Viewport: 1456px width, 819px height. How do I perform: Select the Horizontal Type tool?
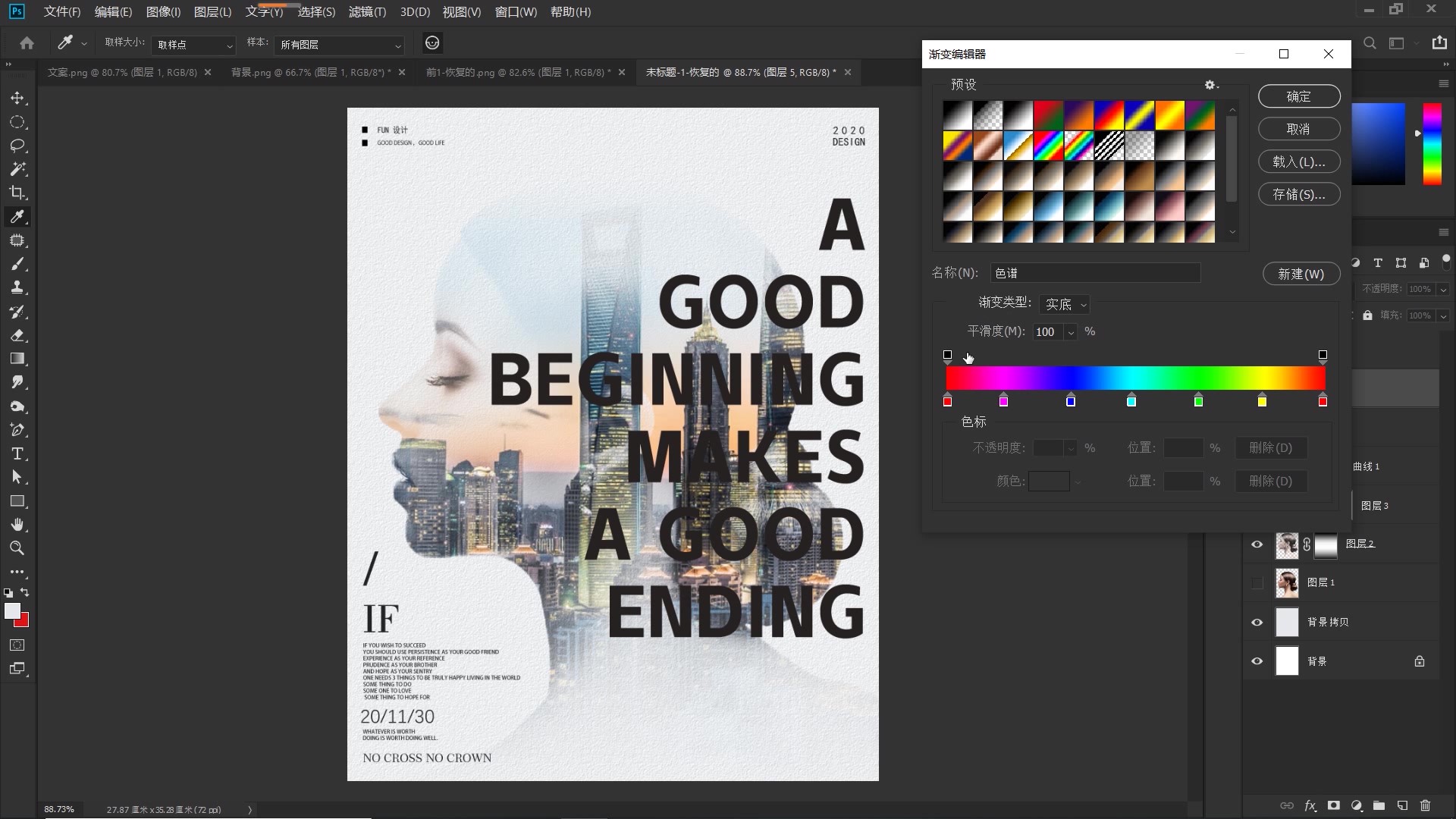point(17,453)
